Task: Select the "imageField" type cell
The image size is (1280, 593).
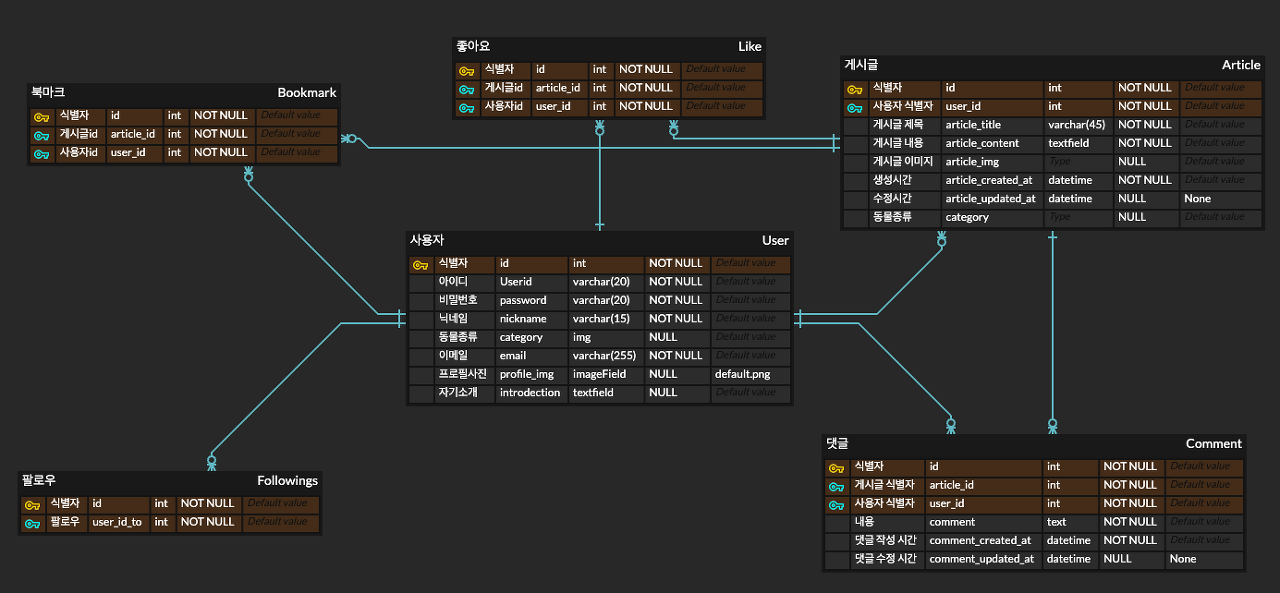Action: 599,374
